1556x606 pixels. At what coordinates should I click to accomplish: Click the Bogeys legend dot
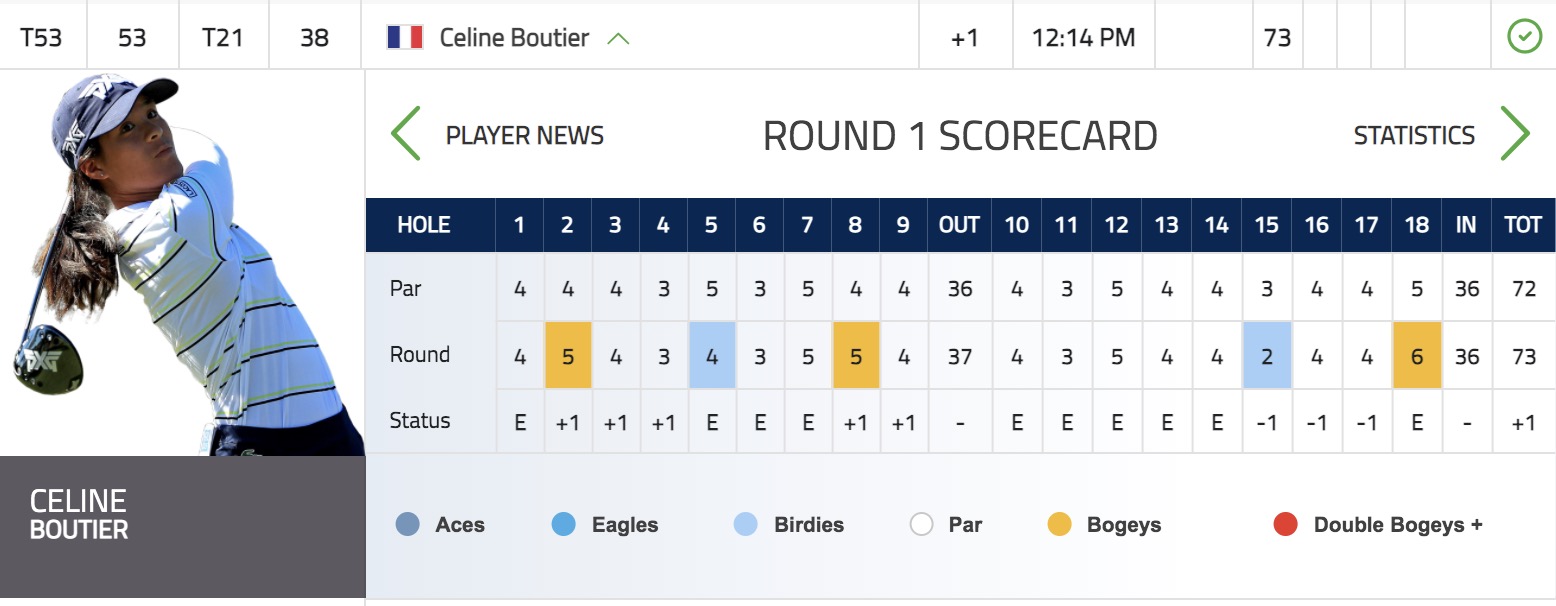(1059, 524)
